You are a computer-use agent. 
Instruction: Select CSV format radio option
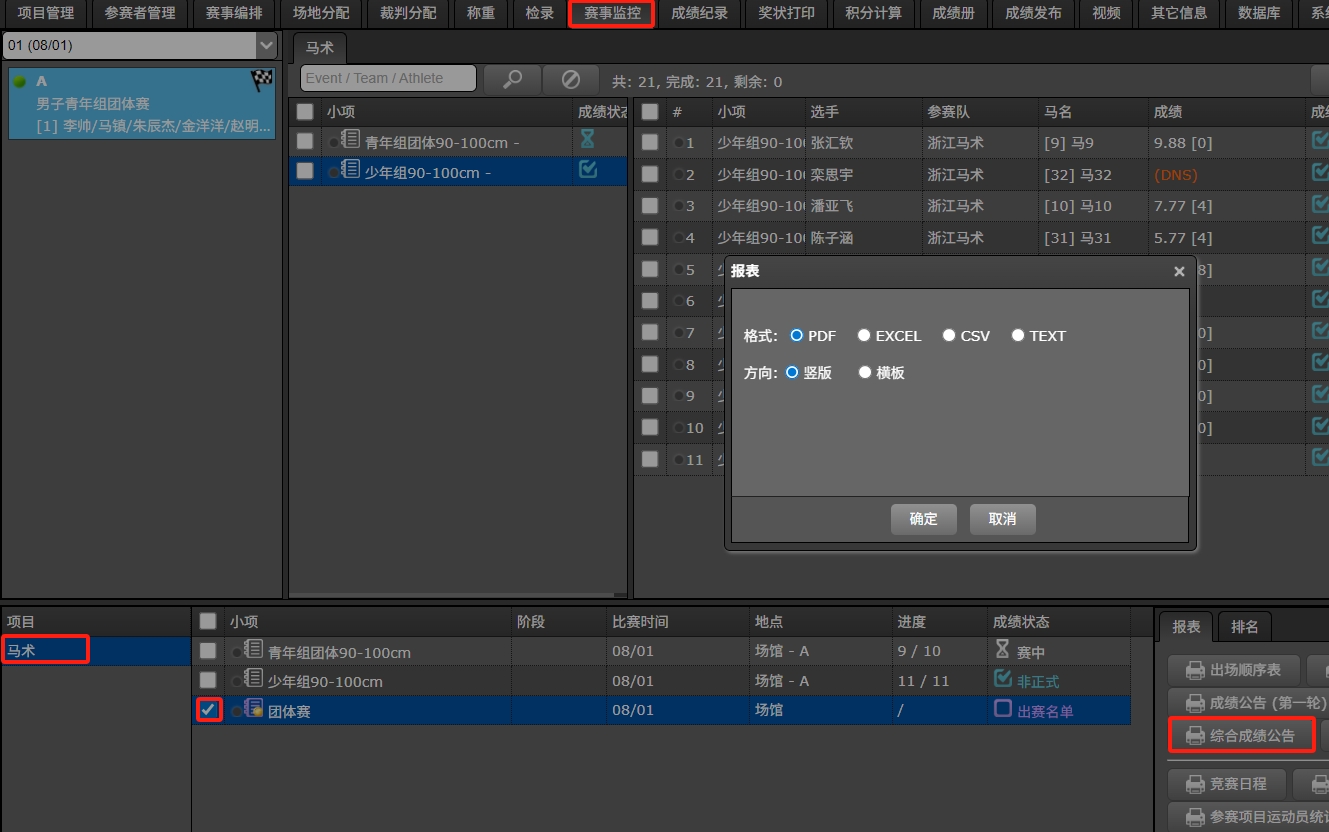[949, 335]
